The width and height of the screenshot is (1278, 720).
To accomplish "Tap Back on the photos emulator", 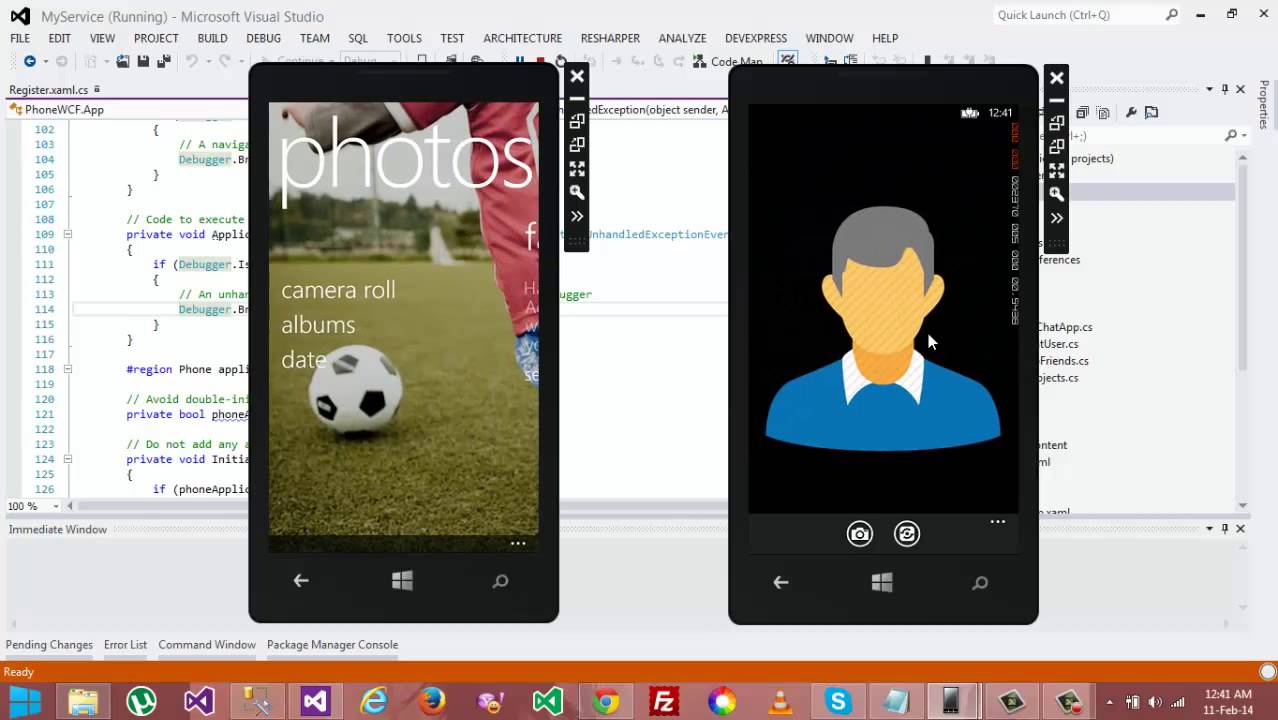I will pyautogui.click(x=301, y=581).
